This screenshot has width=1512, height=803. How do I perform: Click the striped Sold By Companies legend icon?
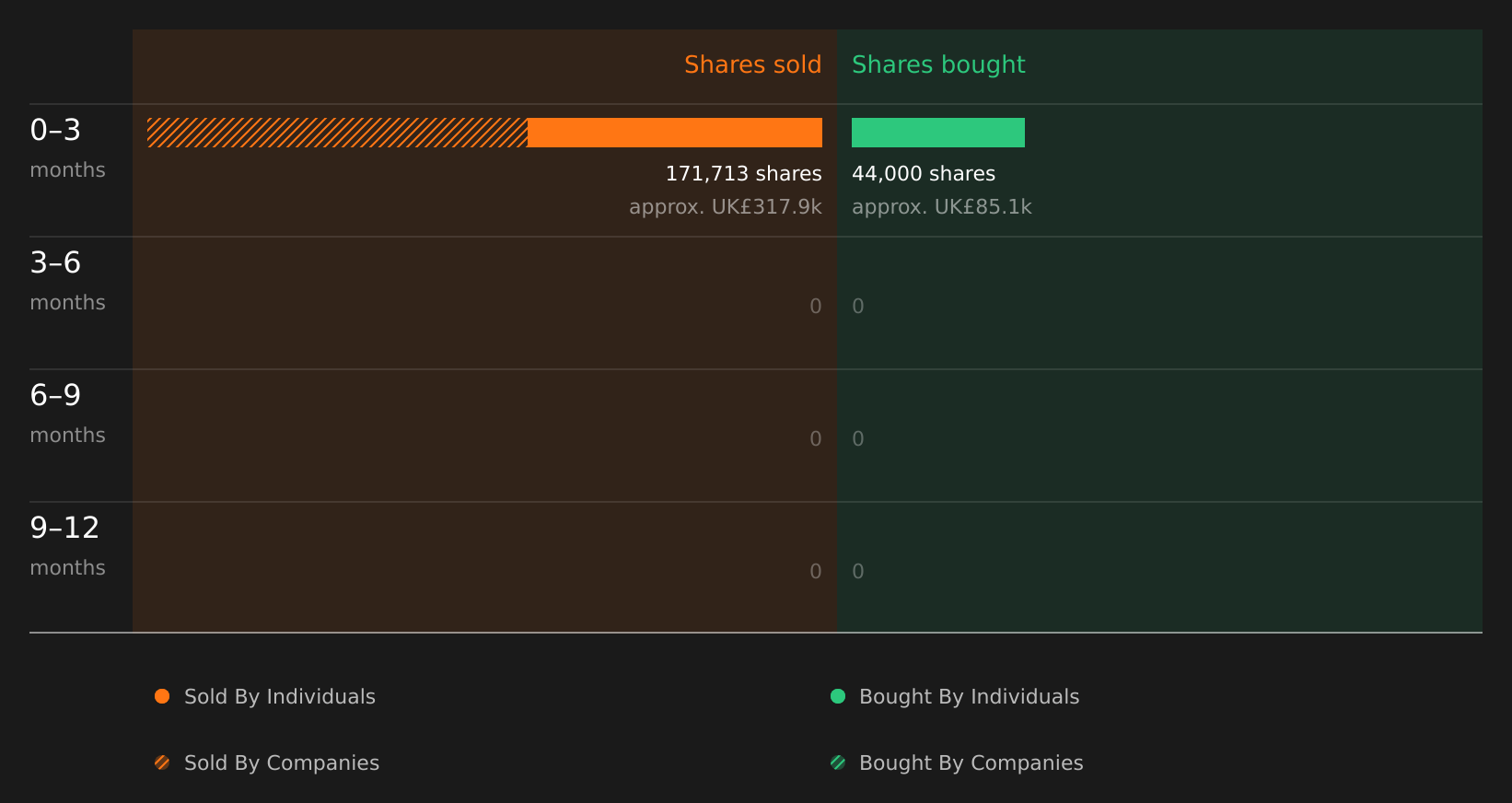162,762
